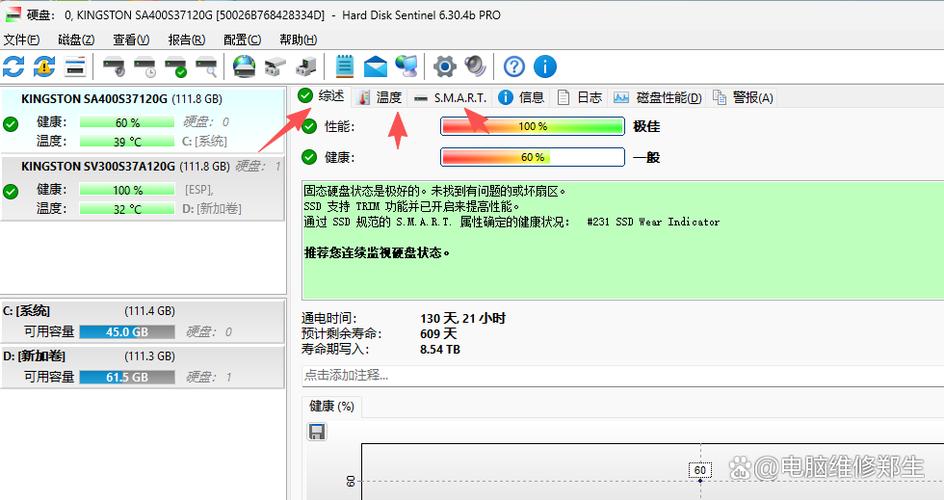This screenshot has width=944, height=500.
Task: Click the blue info circle toolbar icon
Action: [545, 66]
